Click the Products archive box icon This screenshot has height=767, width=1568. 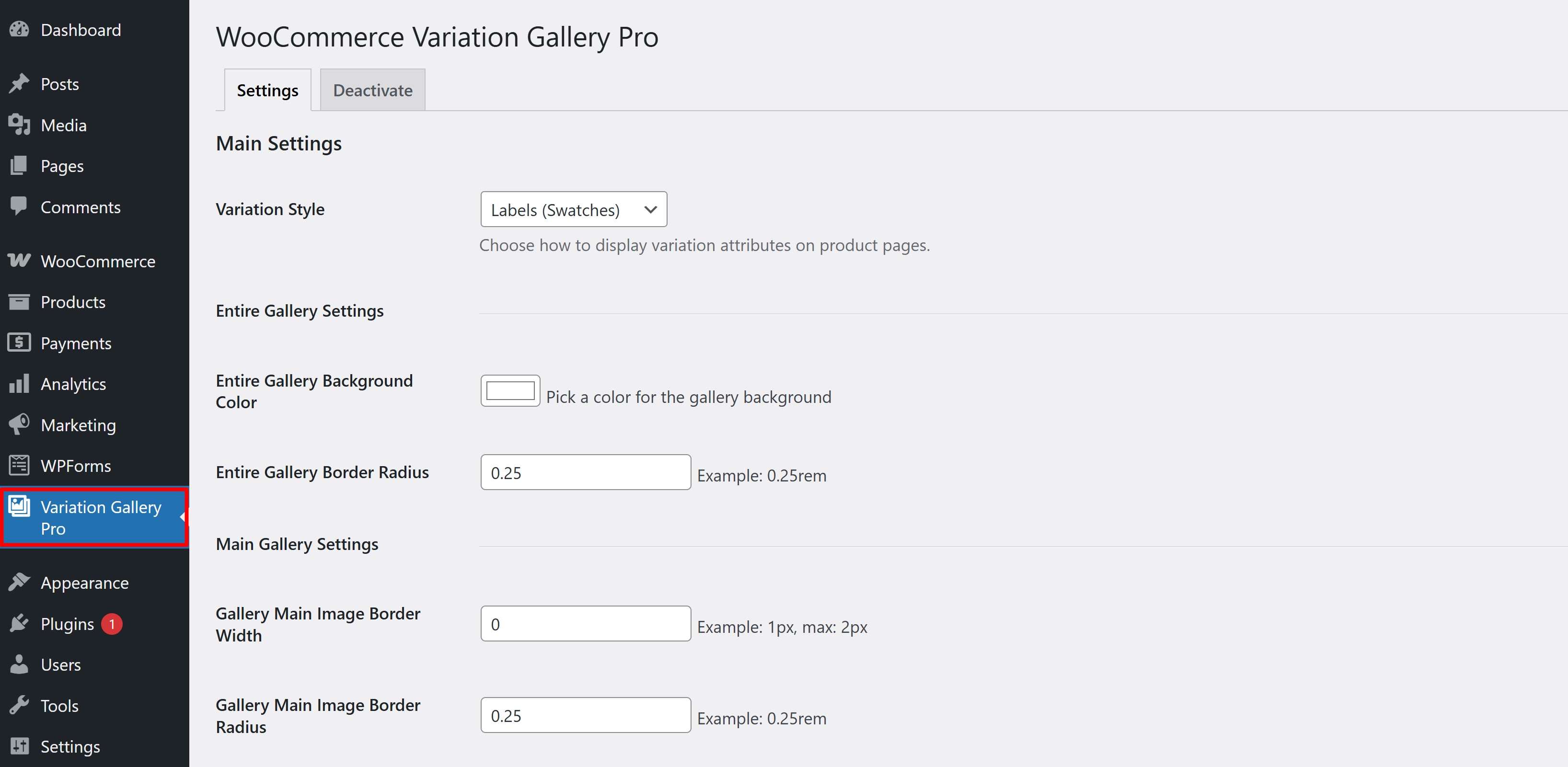pyautogui.click(x=20, y=301)
